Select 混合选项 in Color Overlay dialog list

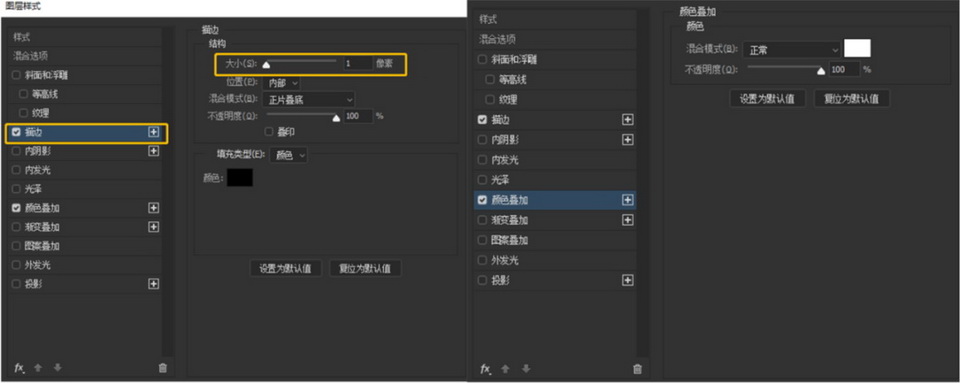tap(556, 40)
